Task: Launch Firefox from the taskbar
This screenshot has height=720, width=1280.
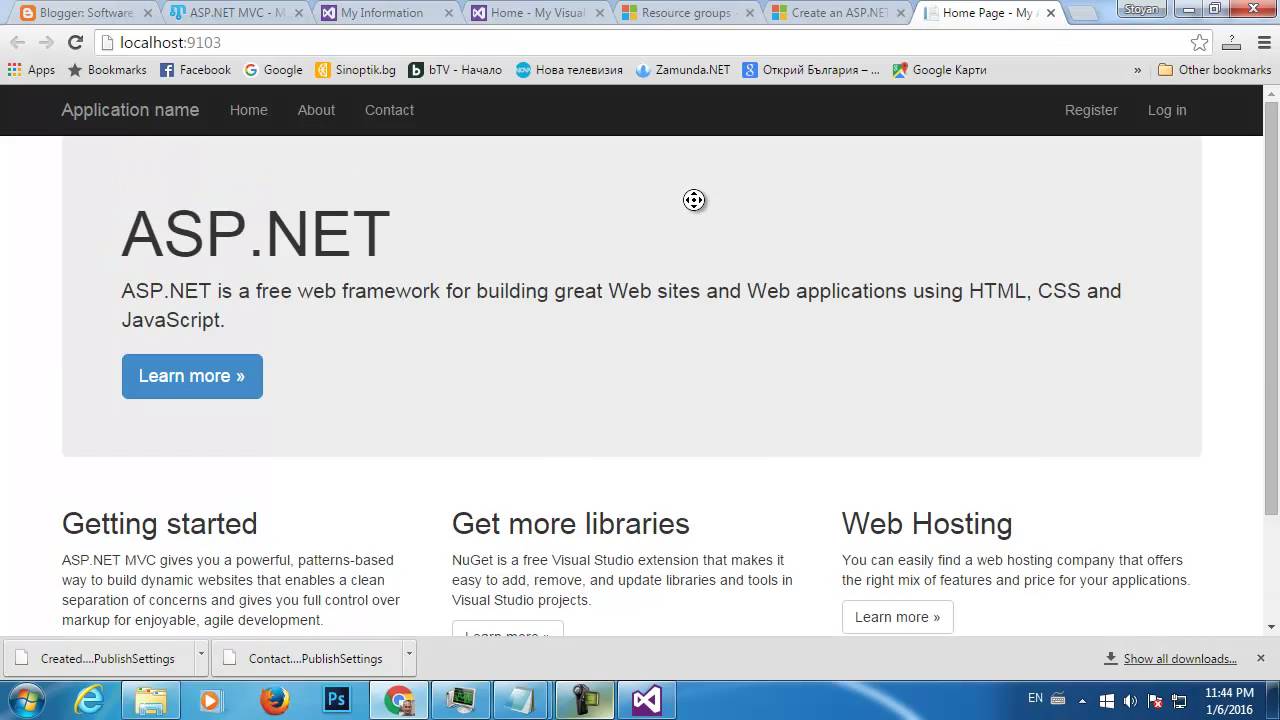Action: (275, 700)
